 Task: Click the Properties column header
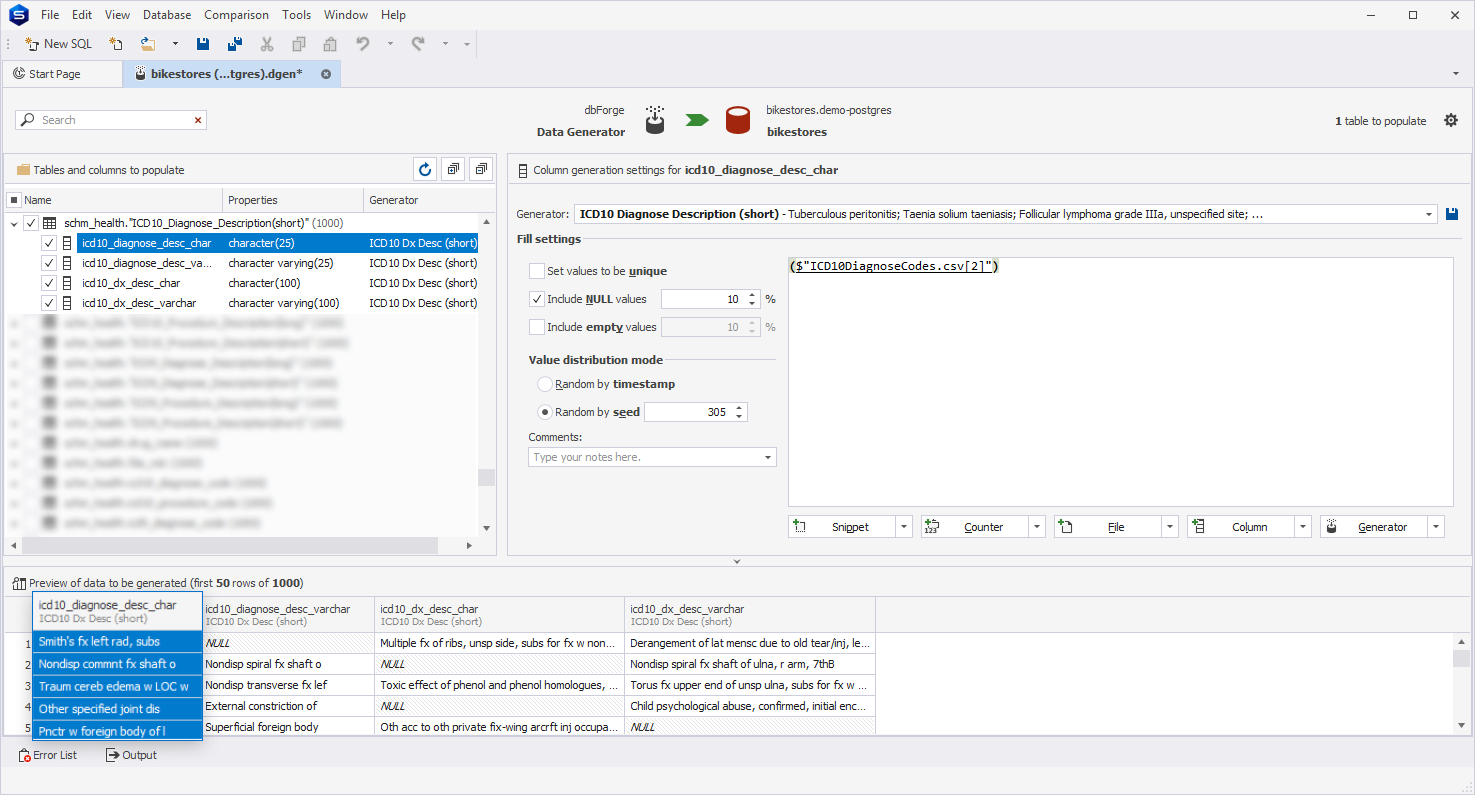(293, 200)
